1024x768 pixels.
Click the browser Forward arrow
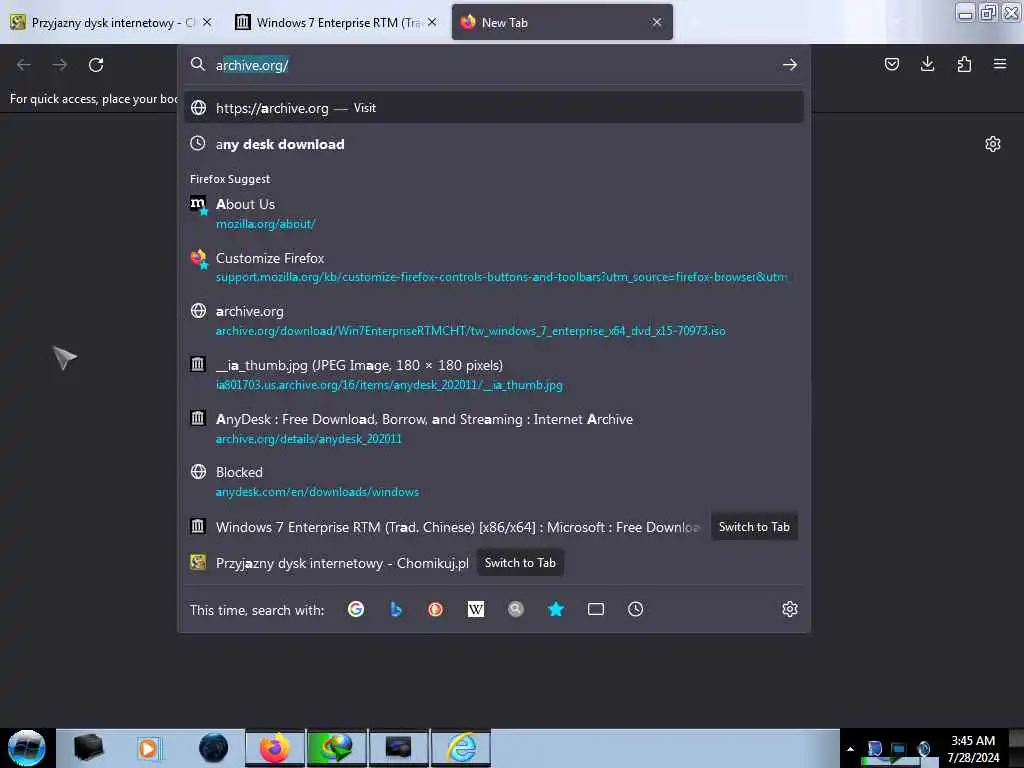coord(59,65)
